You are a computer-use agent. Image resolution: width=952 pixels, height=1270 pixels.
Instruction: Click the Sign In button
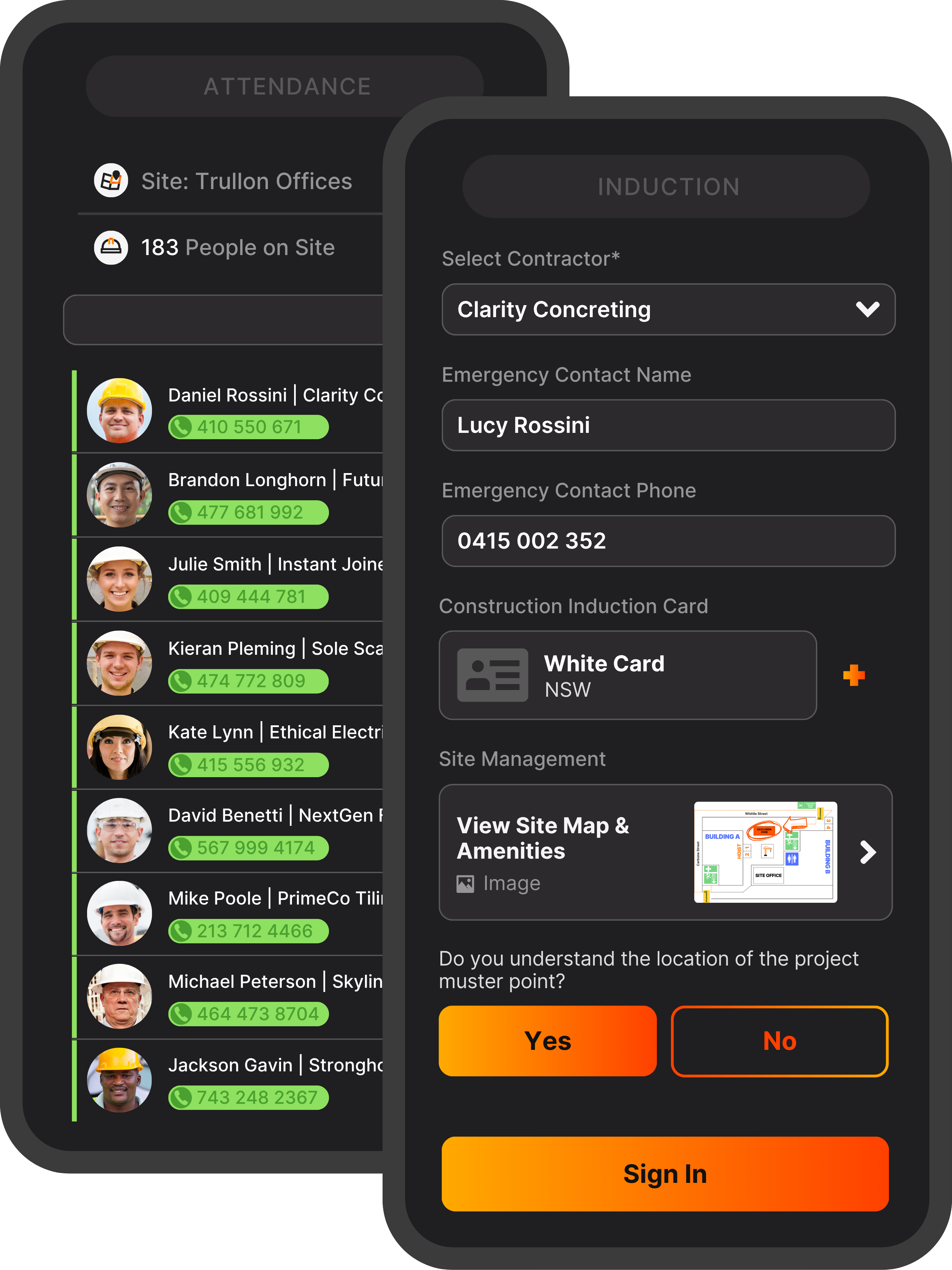[x=665, y=1174]
